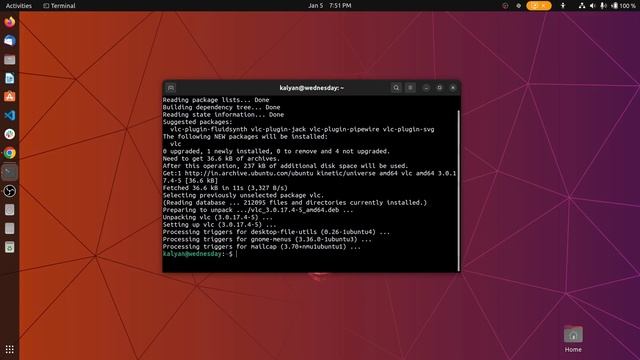
Task: Open Firefox from the dock
Action: [x=10, y=22]
